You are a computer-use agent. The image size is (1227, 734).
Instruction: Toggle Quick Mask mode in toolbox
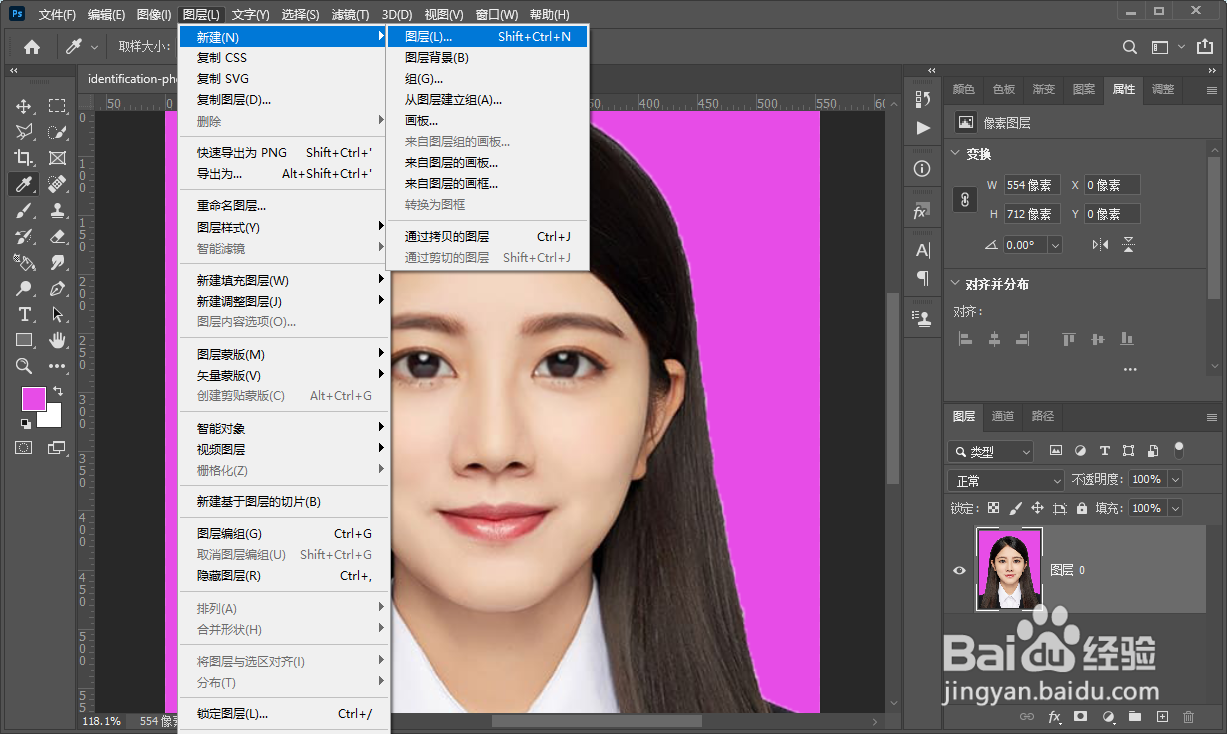click(24, 447)
